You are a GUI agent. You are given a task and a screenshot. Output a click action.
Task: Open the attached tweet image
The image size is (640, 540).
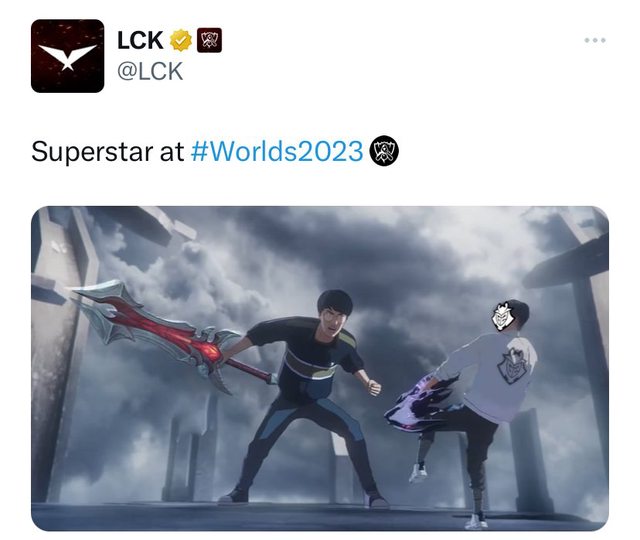320,368
